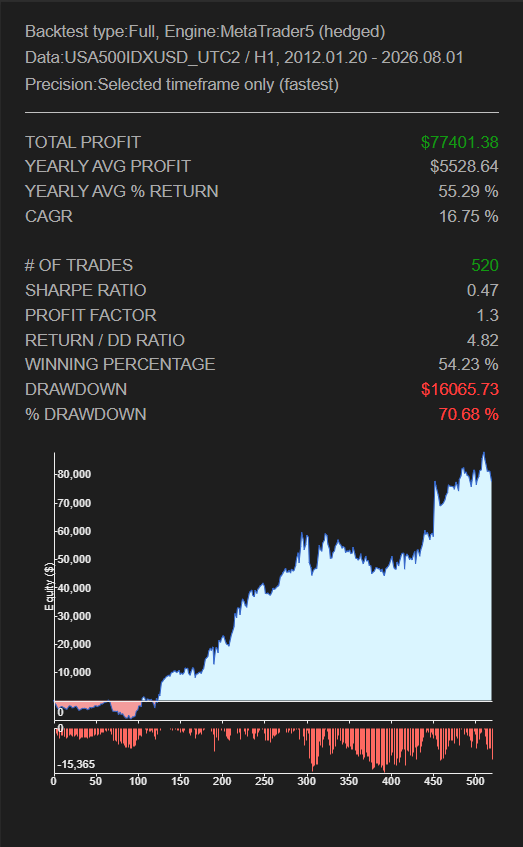Click the red negative equity area near zero
The width and height of the screenshot is (523, 847).
124,711
